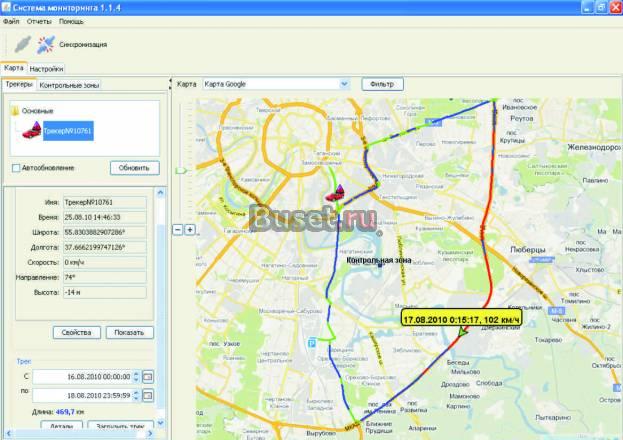Image resolution: width=623 pixels, height=440 pixels.
Task: Click the red car marker on map
Action: (x=336, y=193)
